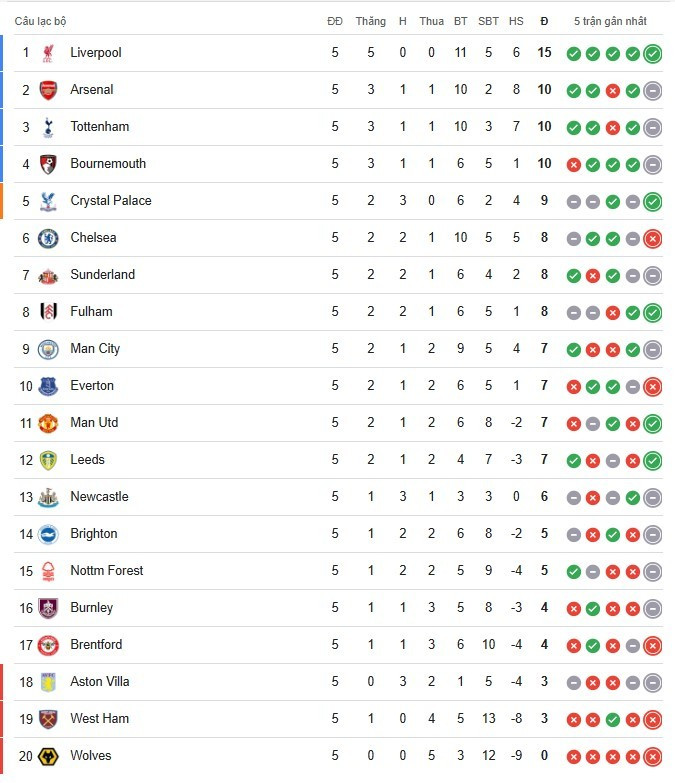Screen dimensions: 675x783
Task: Click Wolves' latest circled loss icon
Action: [653, 757]
